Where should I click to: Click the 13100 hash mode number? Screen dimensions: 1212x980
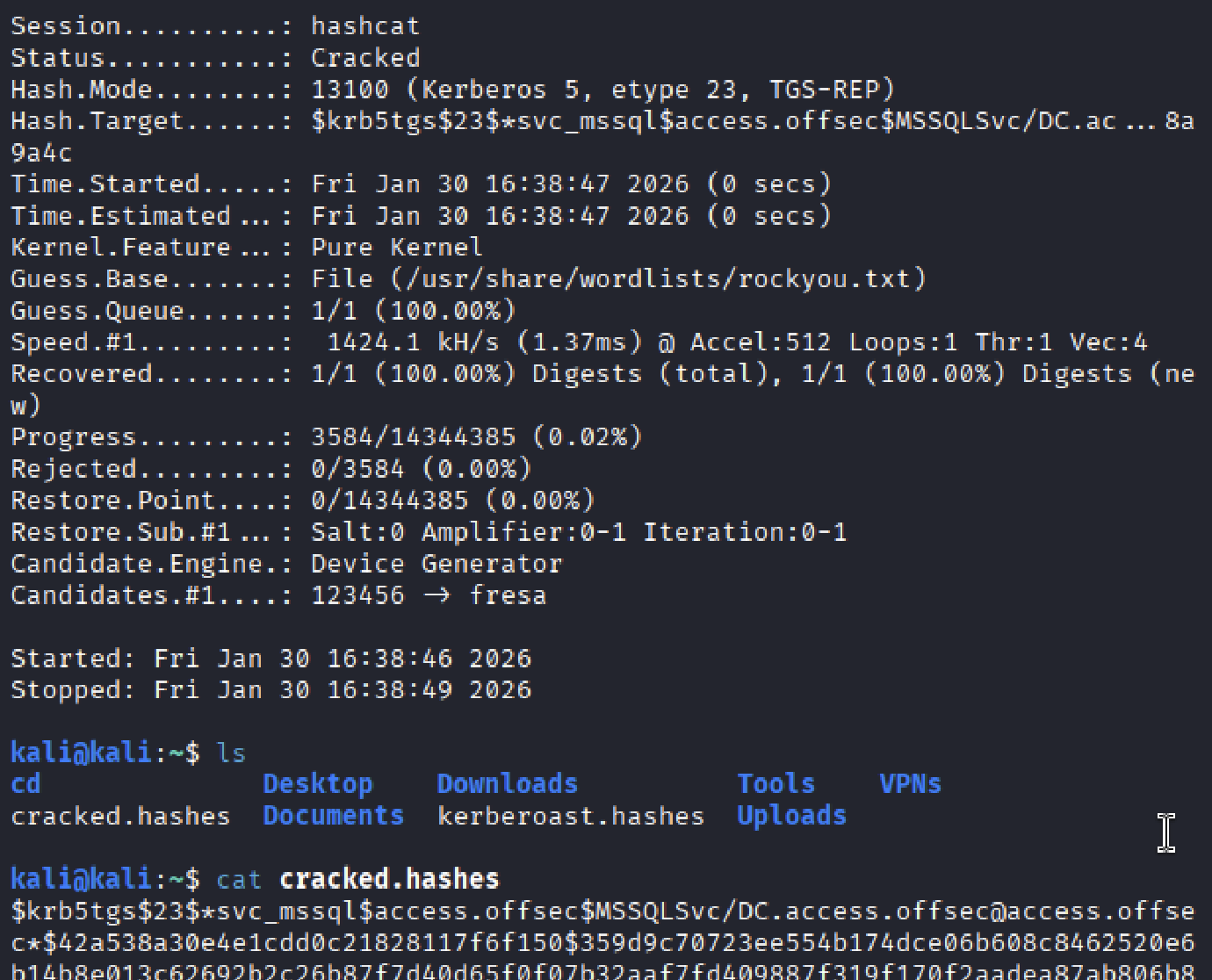(350, 90)
